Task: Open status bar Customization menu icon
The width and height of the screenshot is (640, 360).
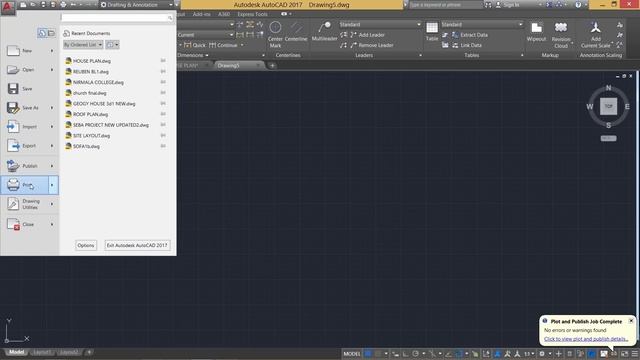Action: coord(635,354)
